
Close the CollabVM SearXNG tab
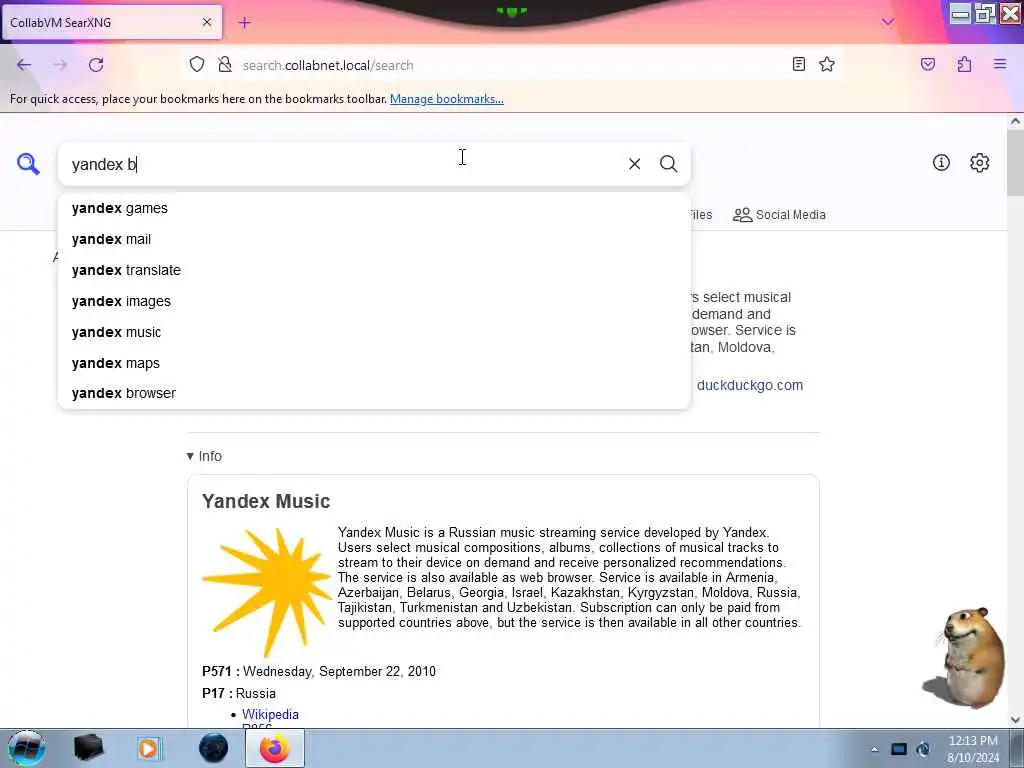(x=207, y=22)
